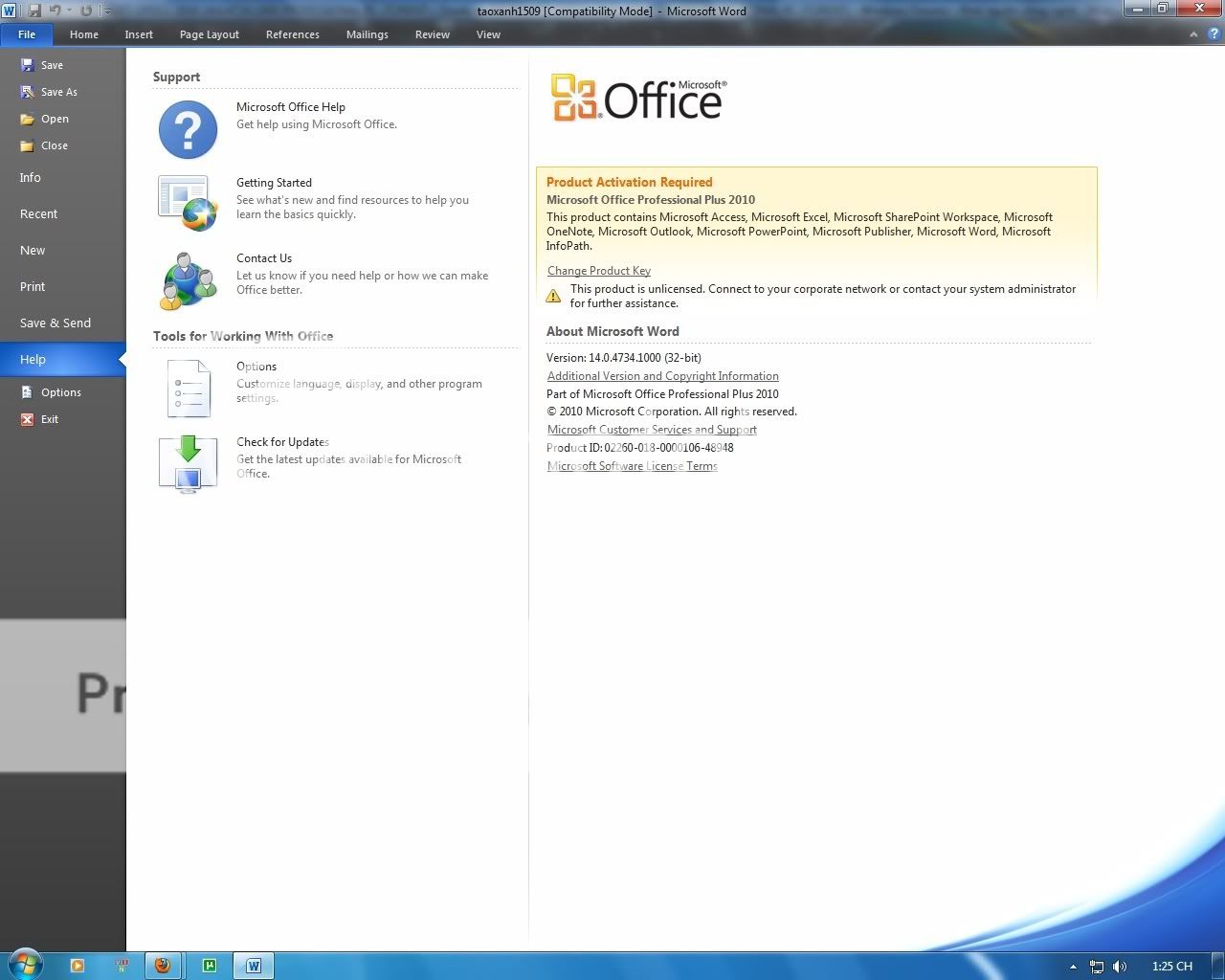This screenshot has height=980, width=1225.
Task: Click the blue Help question icon top right
Action: click(1214, 33)
